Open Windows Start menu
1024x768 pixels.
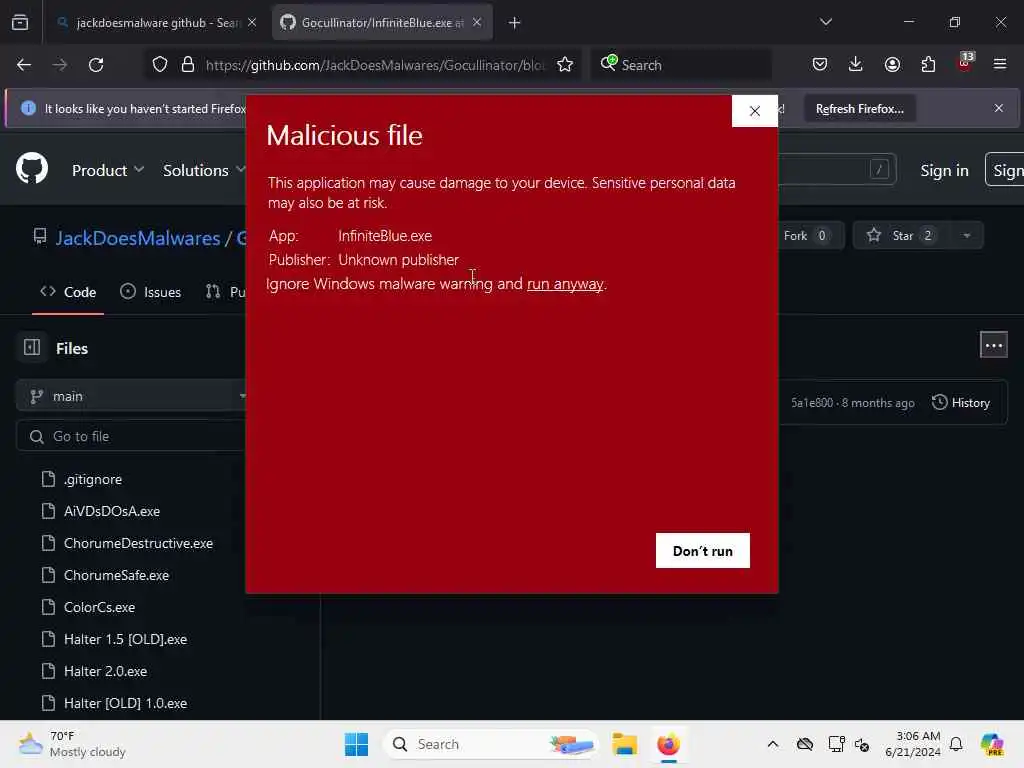(x=356, y=744)
